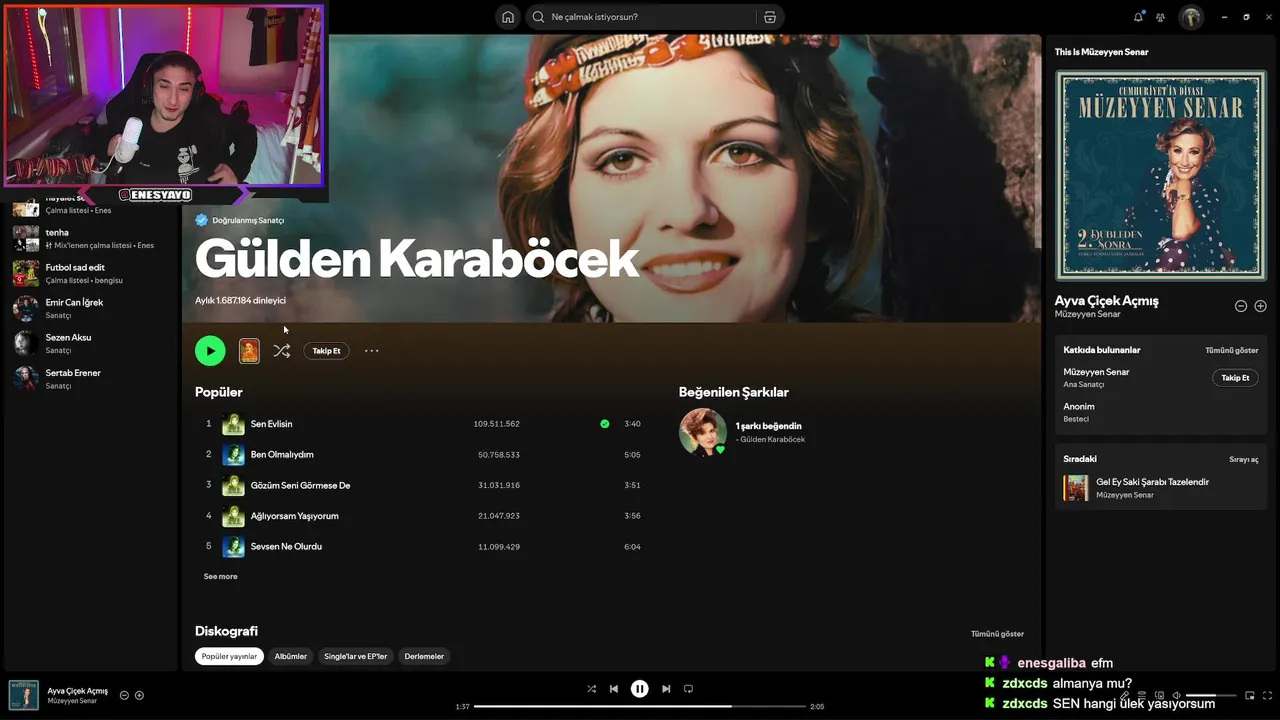Toggle shuffle in bottom playback controls
The height and width of the screenshot is (720, 1280).
[591, 689]
